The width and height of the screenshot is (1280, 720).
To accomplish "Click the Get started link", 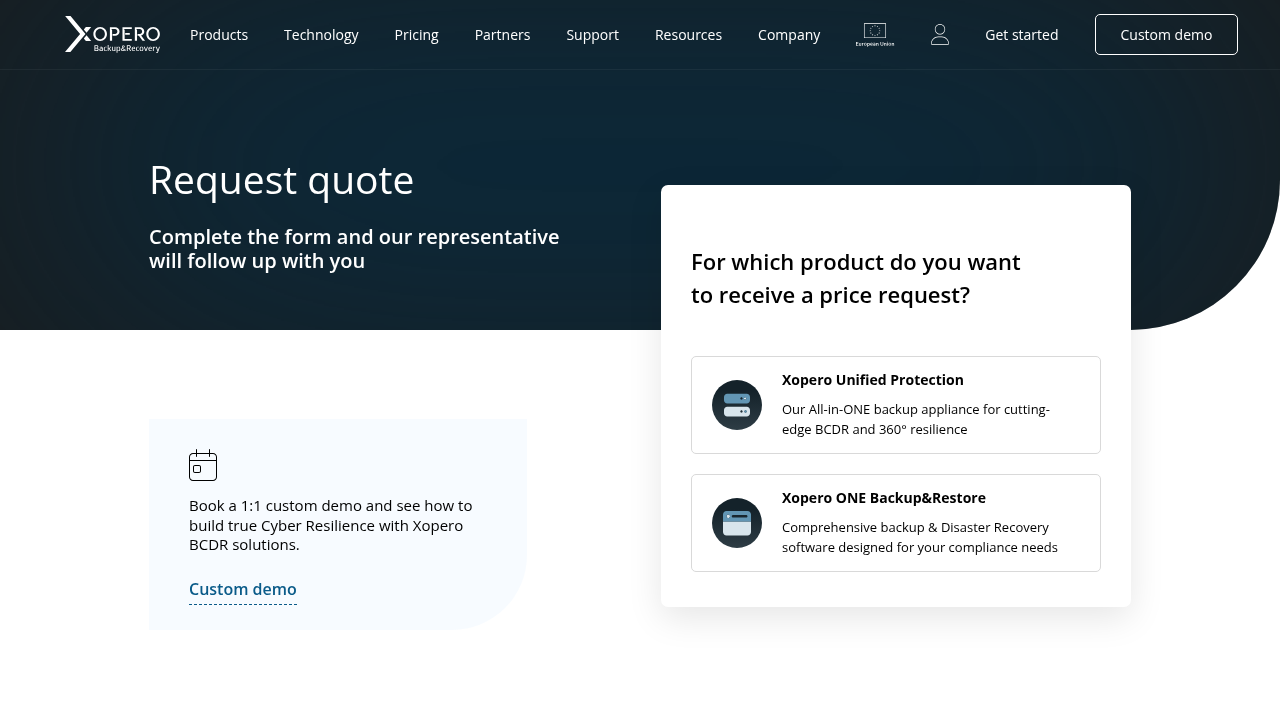I will 1021,35.
